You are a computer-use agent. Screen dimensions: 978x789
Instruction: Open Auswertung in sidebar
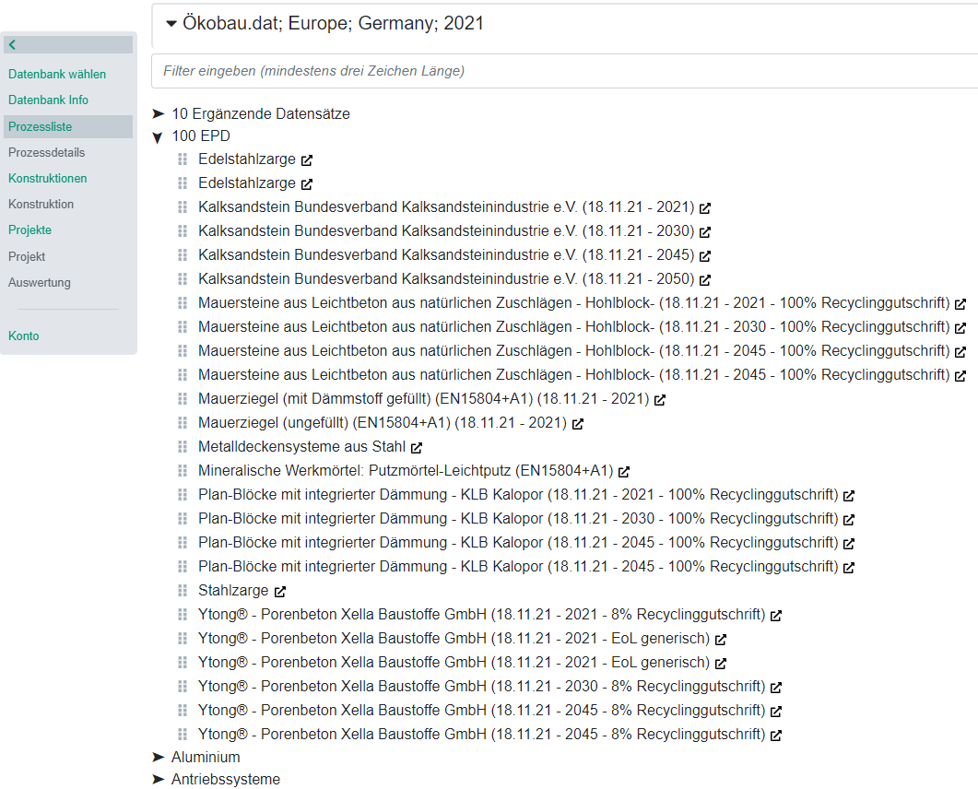[39, 283]
